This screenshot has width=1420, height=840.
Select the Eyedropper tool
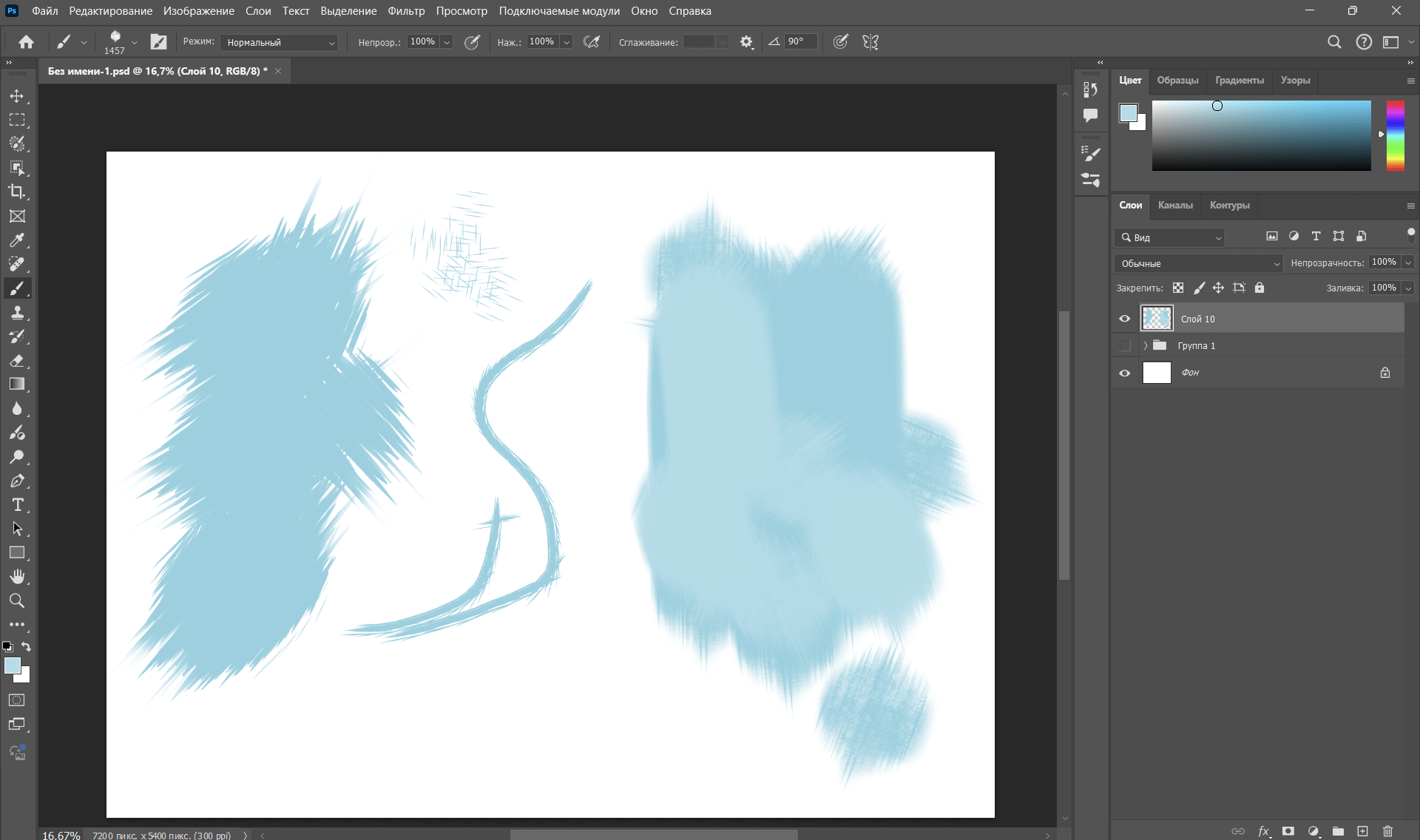17,240
